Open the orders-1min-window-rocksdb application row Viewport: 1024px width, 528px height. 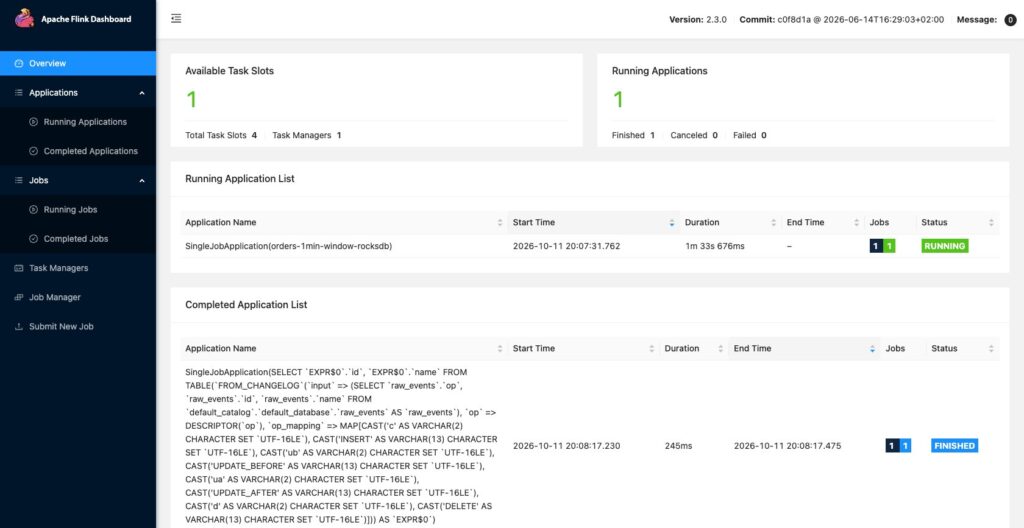point(590,246)
